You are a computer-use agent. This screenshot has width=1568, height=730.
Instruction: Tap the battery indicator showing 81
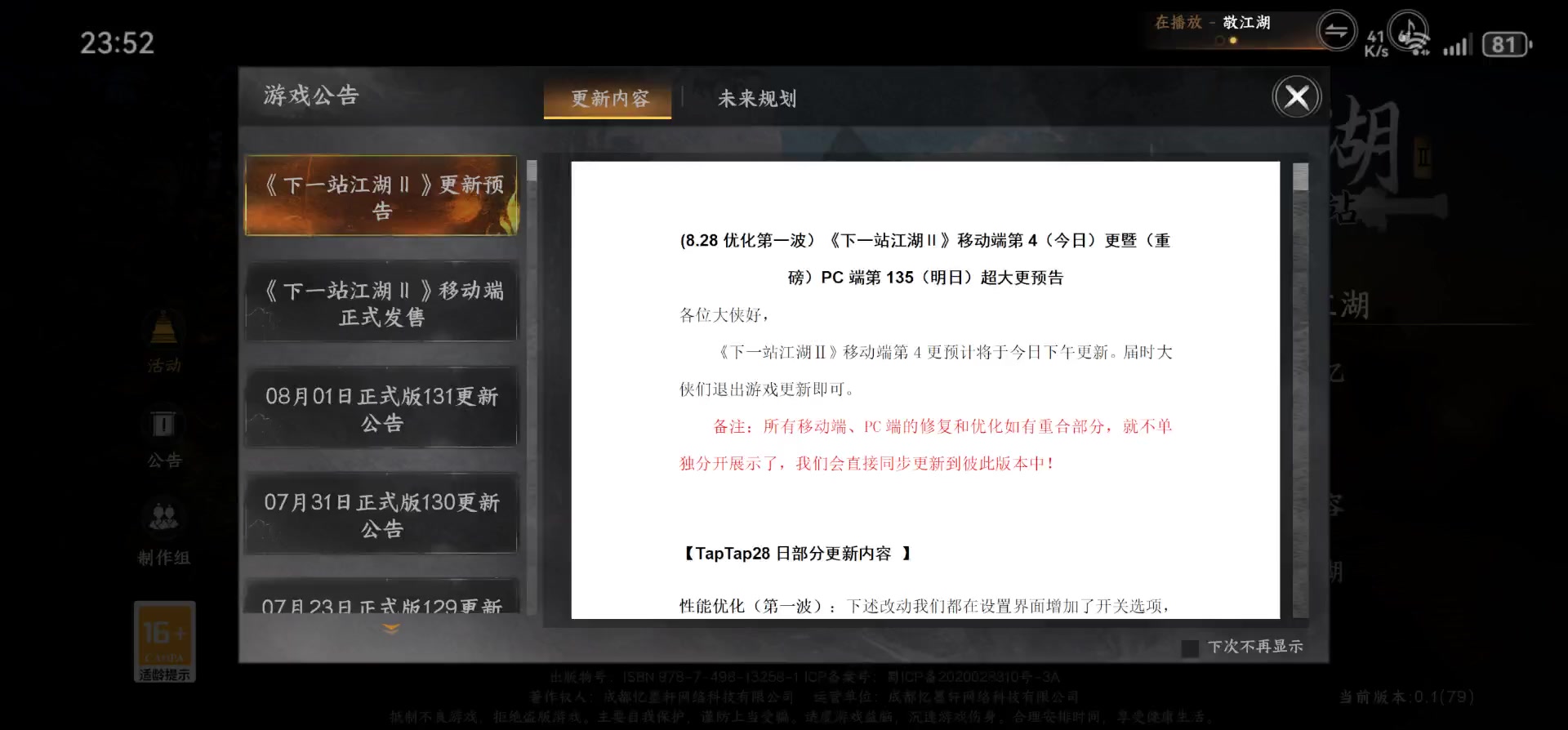1506,44
